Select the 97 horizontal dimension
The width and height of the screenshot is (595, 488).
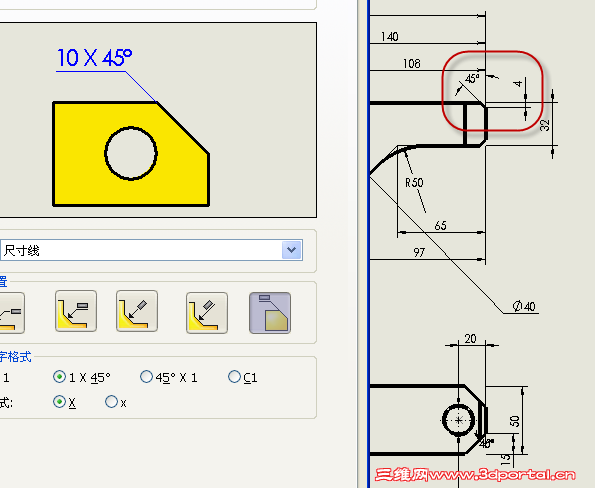coord(419,252)
